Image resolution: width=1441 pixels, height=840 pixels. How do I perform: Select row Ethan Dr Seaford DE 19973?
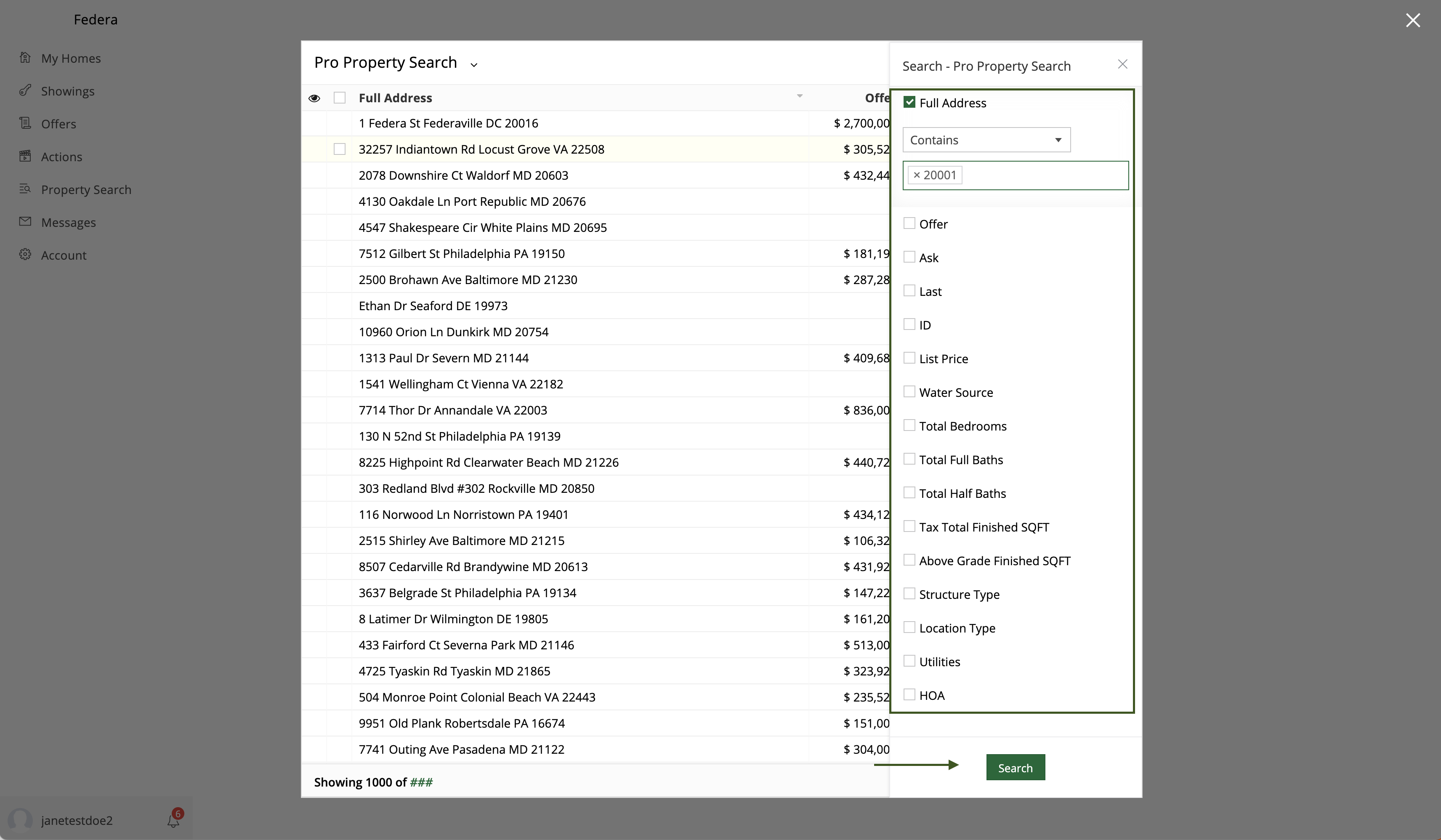pos(595,306)
